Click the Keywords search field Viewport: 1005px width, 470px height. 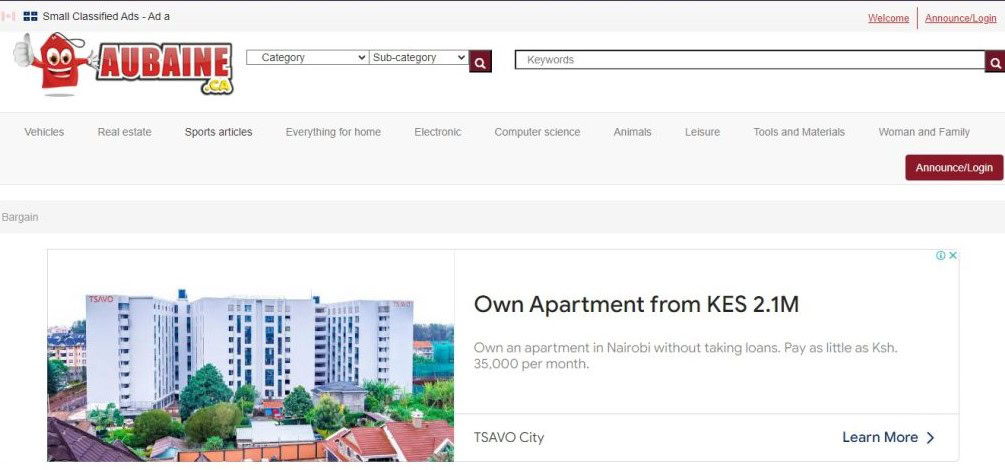(x=750, y=60)
